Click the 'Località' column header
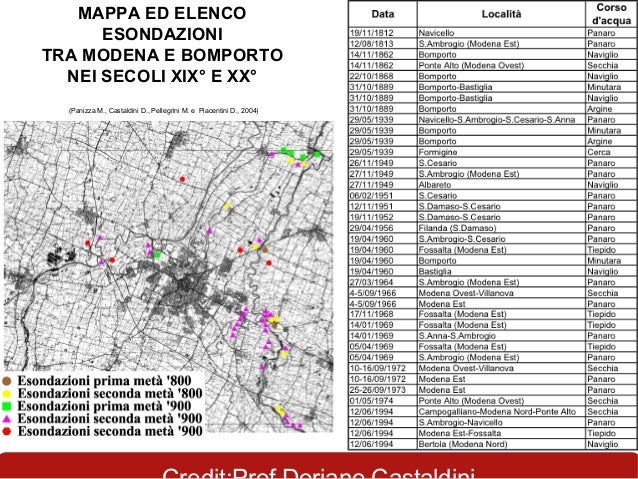This screenshot has height=479, width=638. (x=501, y=14)
